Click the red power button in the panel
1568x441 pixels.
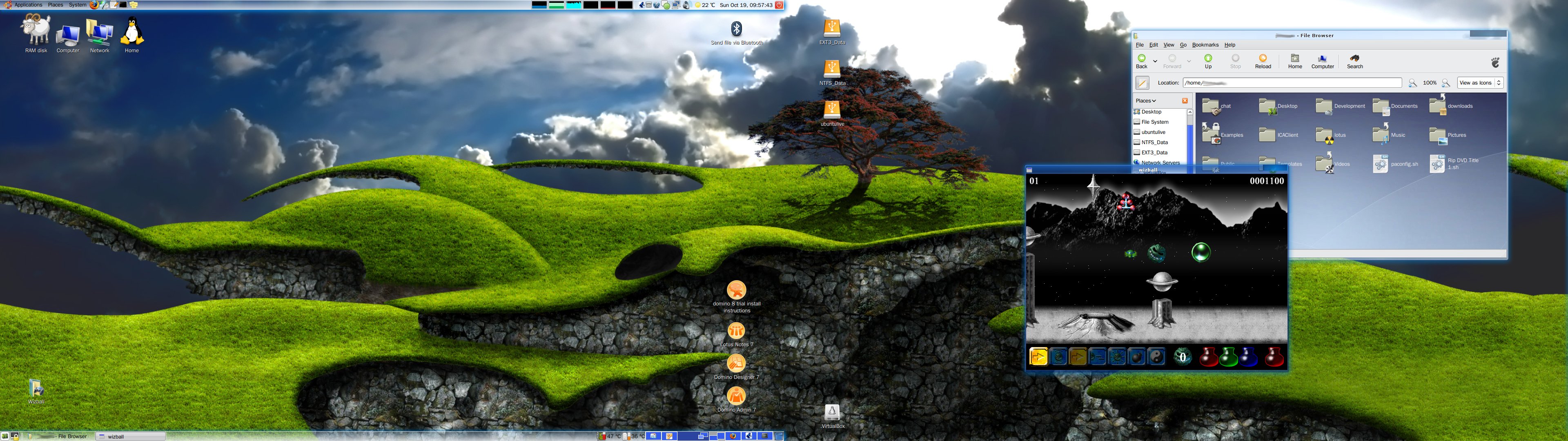pos(779,5)
